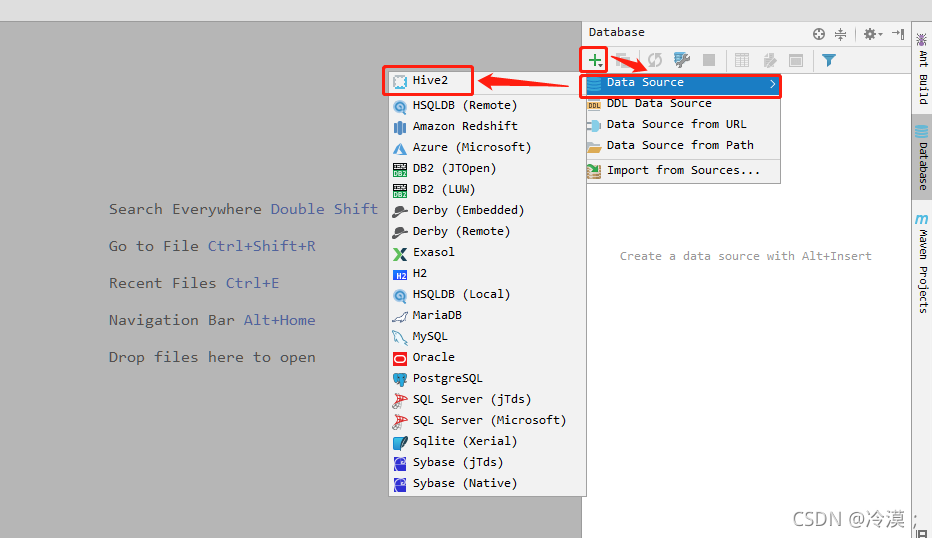Click the Stop square toolbar icon
The image size is (932, 538).
[709, 60]
